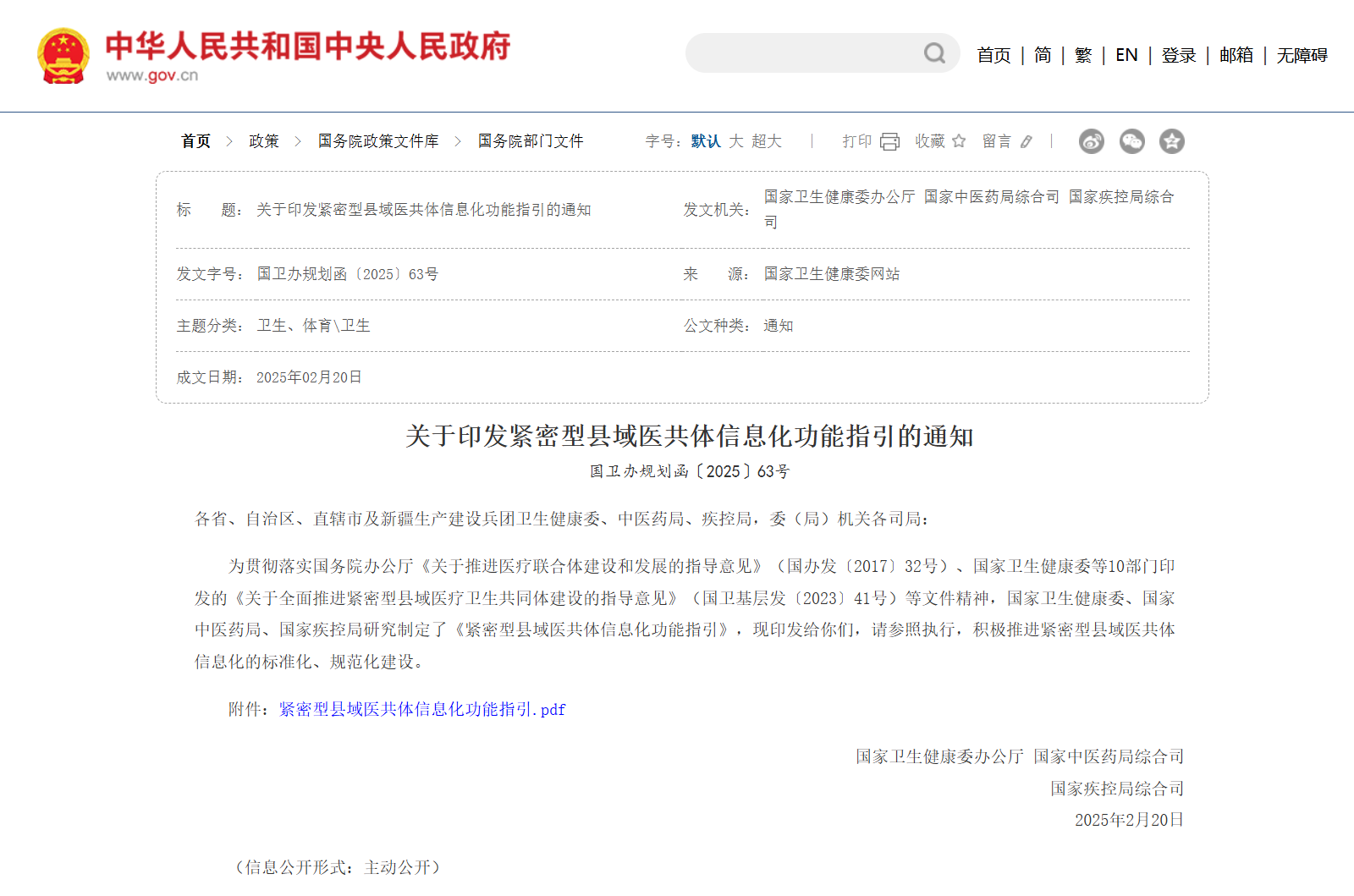
Task: Open 首页 in the breadcrumb
Action: 195,141
